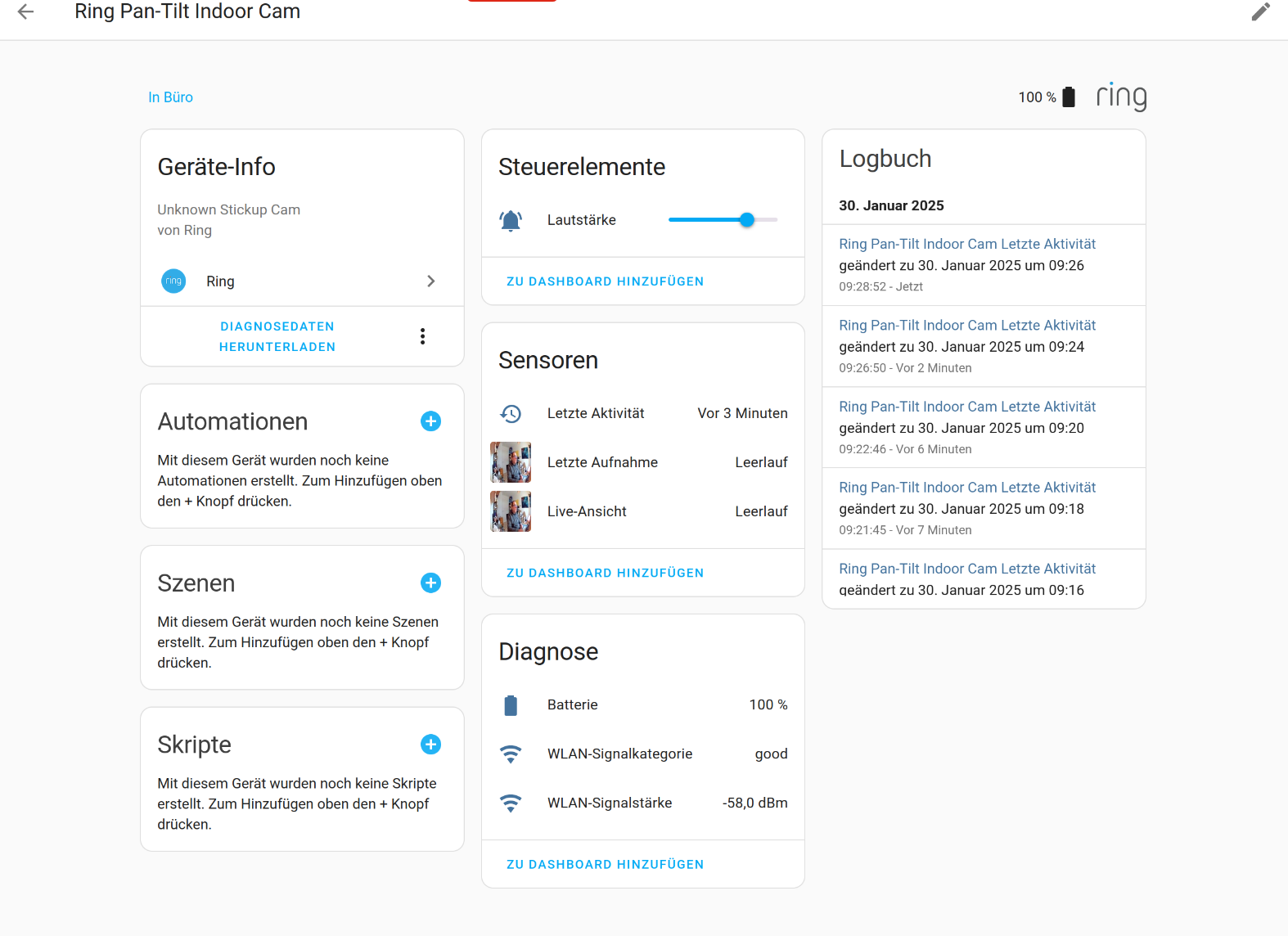
Task: Click the Letzte Aktivität history clock icon
Action: [x=511, y=413]
